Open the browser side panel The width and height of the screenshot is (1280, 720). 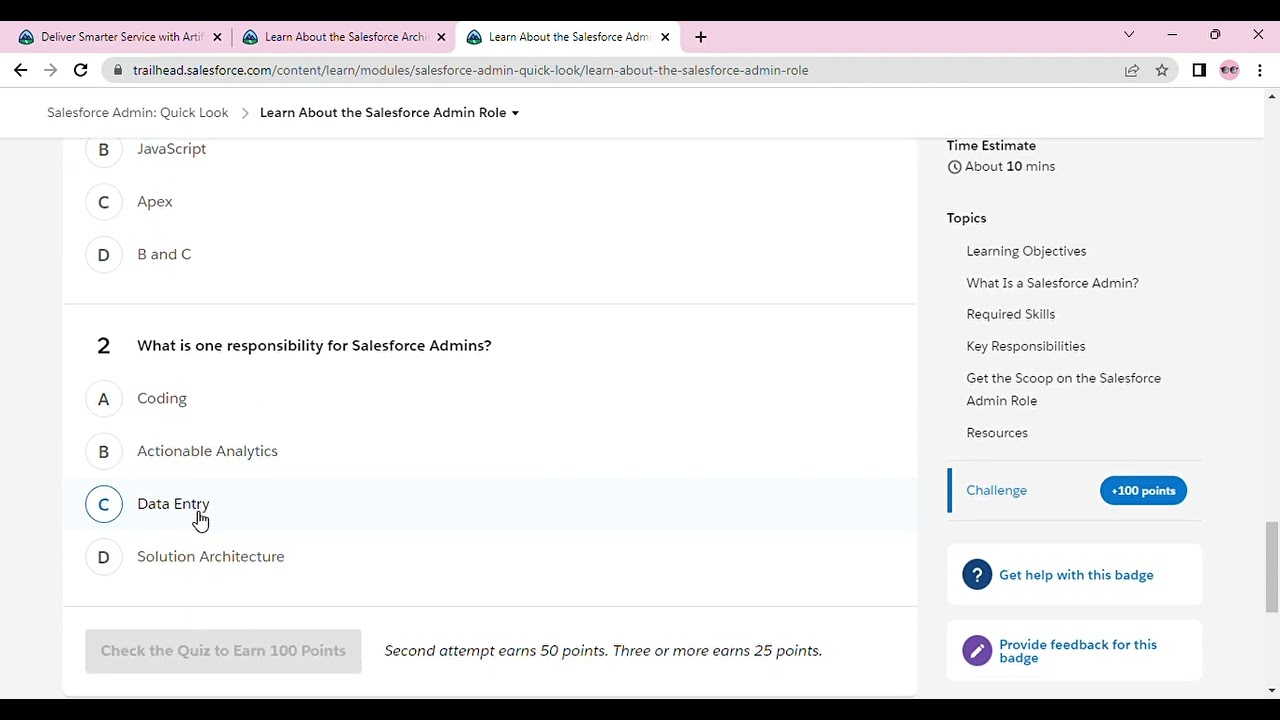(1199, 70)
